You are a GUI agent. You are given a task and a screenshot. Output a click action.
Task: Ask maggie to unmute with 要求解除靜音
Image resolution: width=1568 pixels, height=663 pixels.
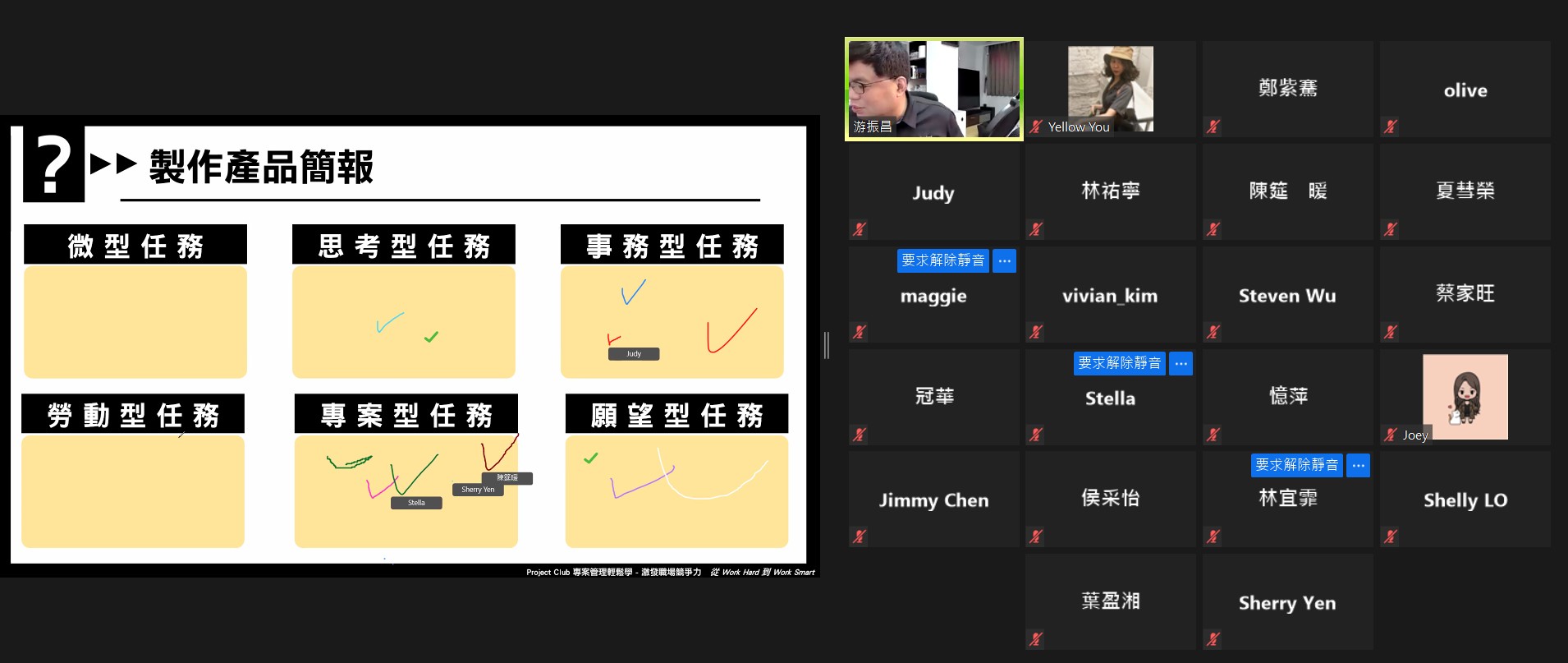tap(942, 260)
